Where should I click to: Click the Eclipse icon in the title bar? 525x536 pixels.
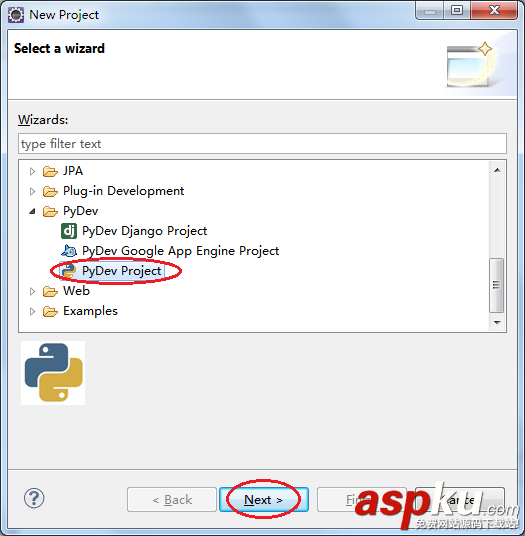(16, 15)
